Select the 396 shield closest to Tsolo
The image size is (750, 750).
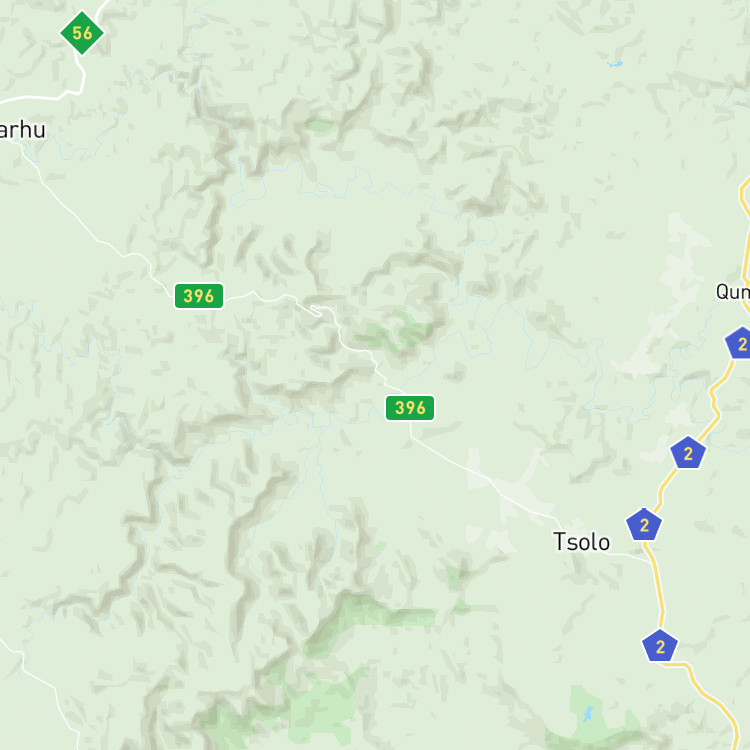coord(410,408)
